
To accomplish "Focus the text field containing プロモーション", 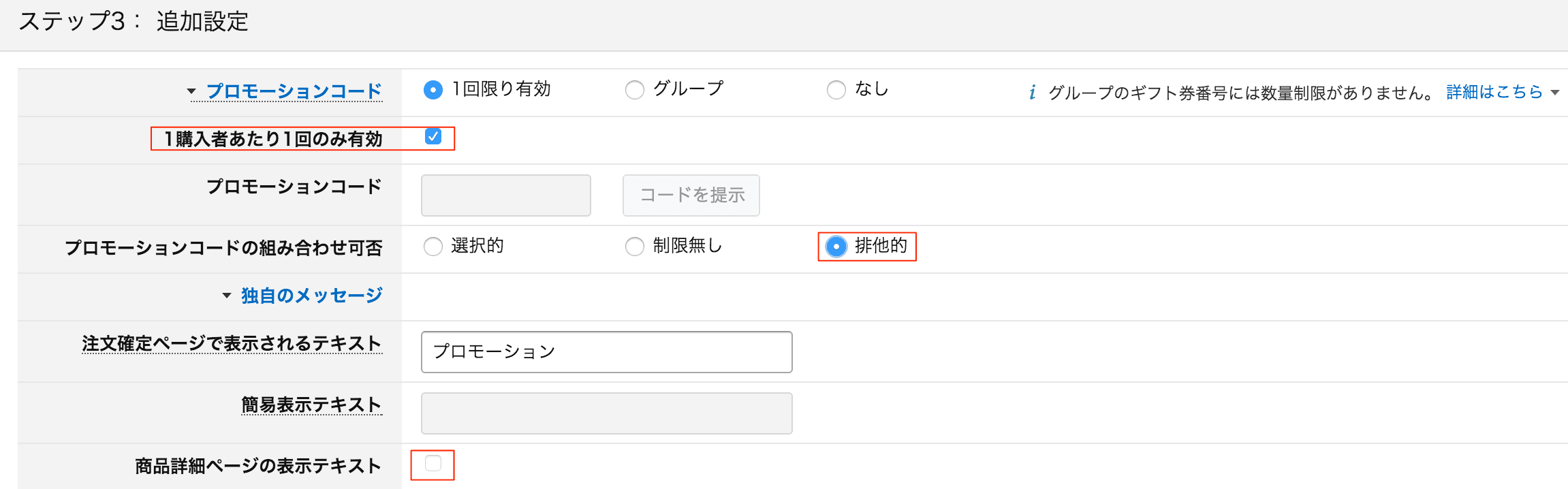I will coord(606,352).
